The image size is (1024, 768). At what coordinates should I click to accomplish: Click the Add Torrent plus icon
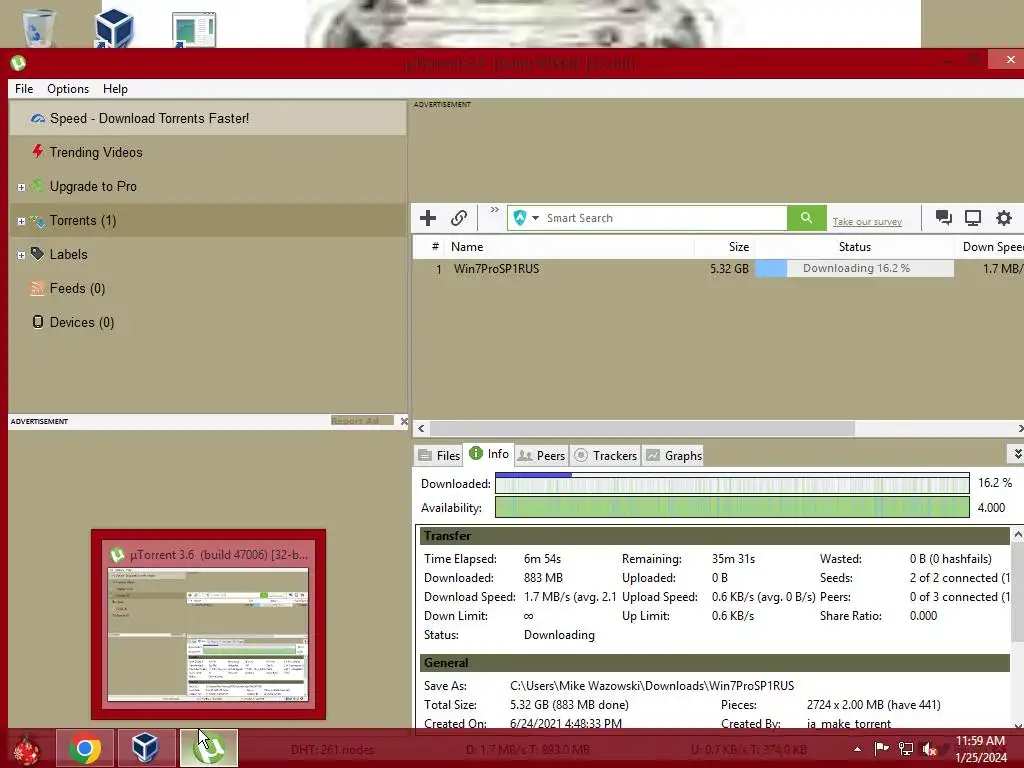point(428,218)
